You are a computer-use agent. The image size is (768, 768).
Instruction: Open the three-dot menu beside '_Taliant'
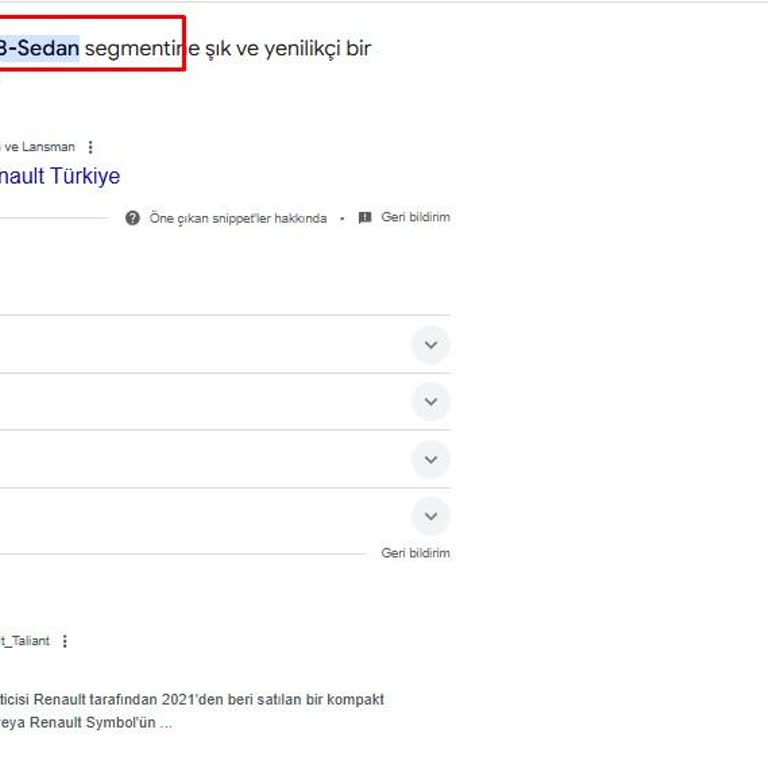point(65,641)
